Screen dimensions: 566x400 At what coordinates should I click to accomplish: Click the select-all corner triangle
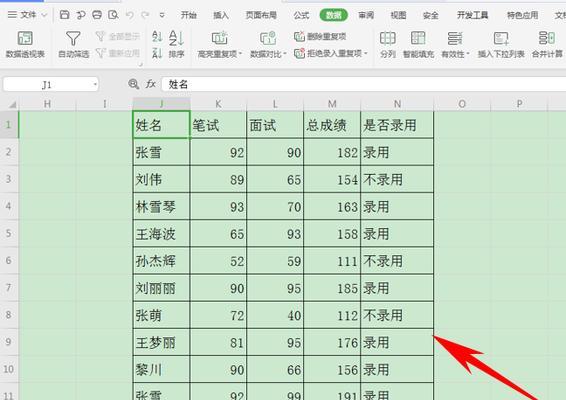pyautogui.click(x=12, y=105)
